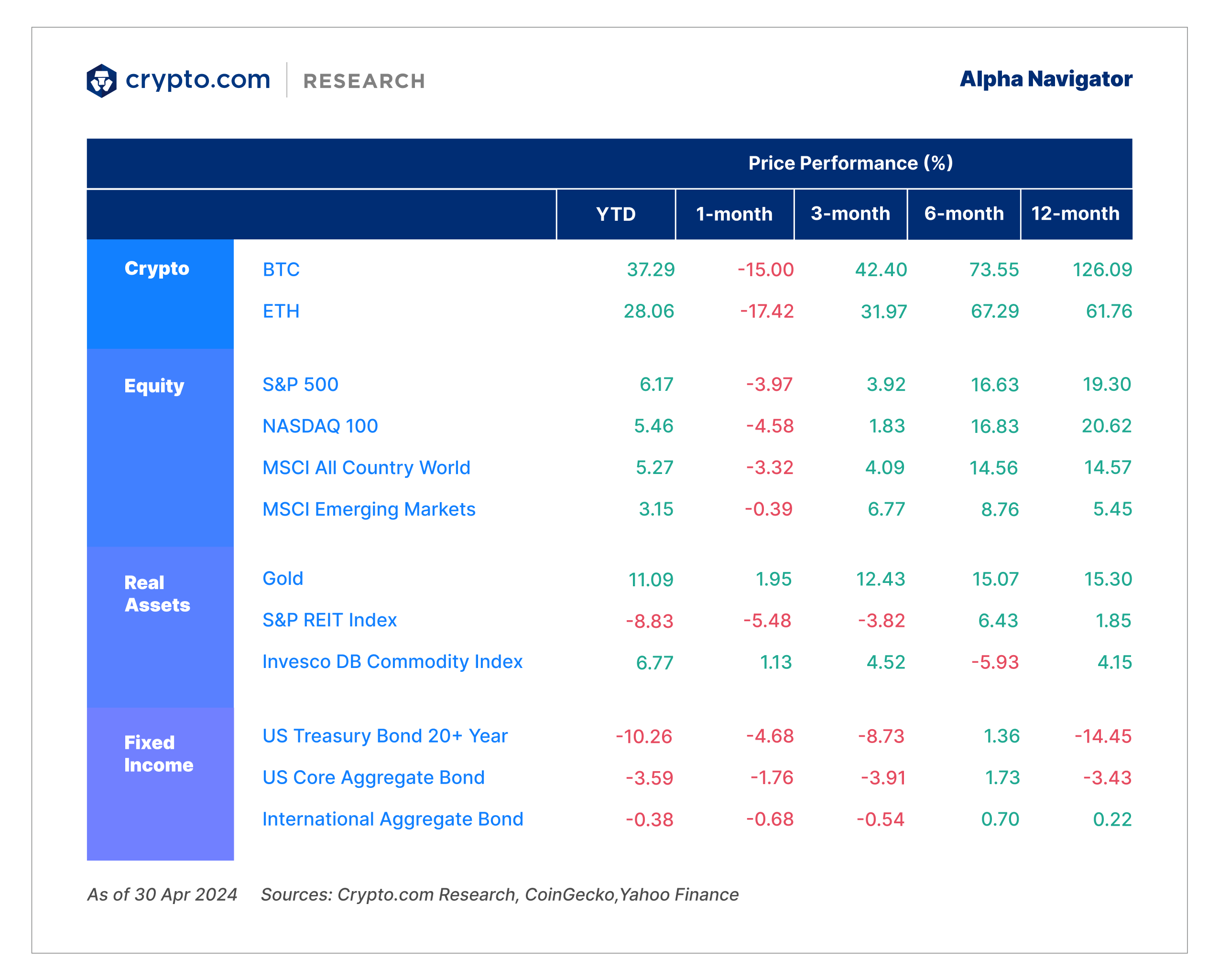Click the crypto.com wordmark text

[x=198, y=80]
